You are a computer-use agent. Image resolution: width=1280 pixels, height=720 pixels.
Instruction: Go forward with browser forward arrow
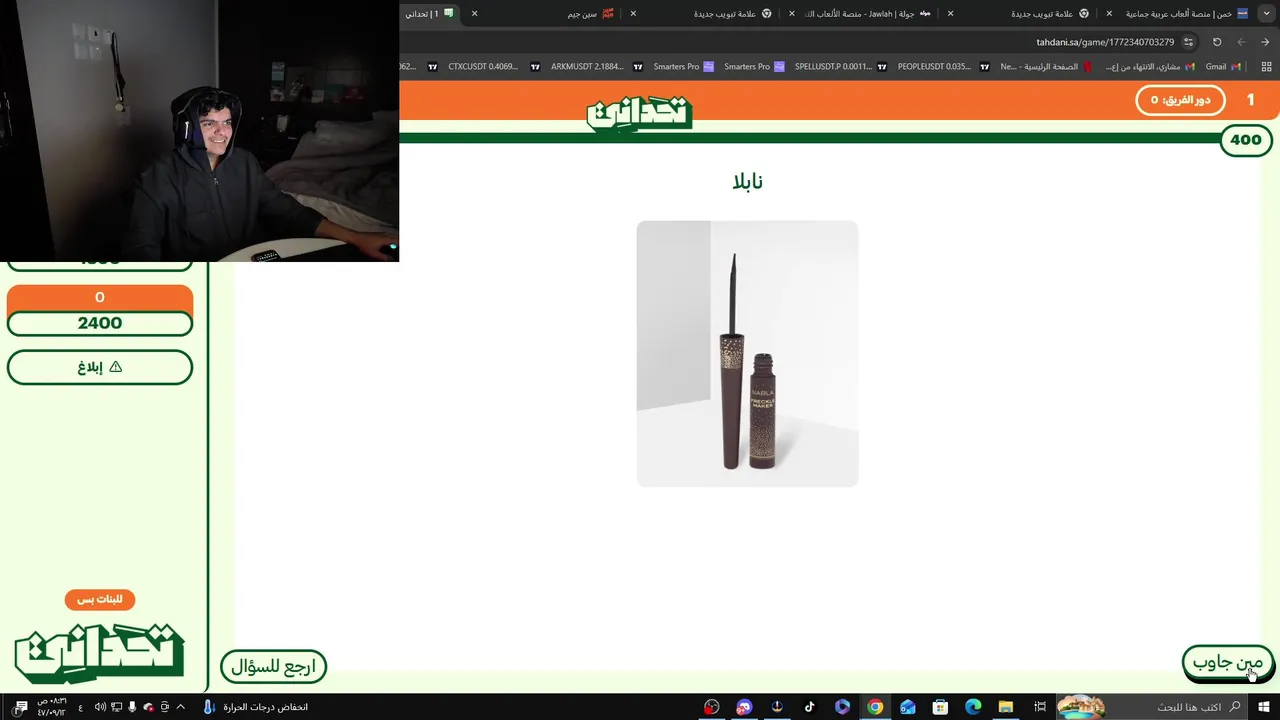tap(1241, 42)
